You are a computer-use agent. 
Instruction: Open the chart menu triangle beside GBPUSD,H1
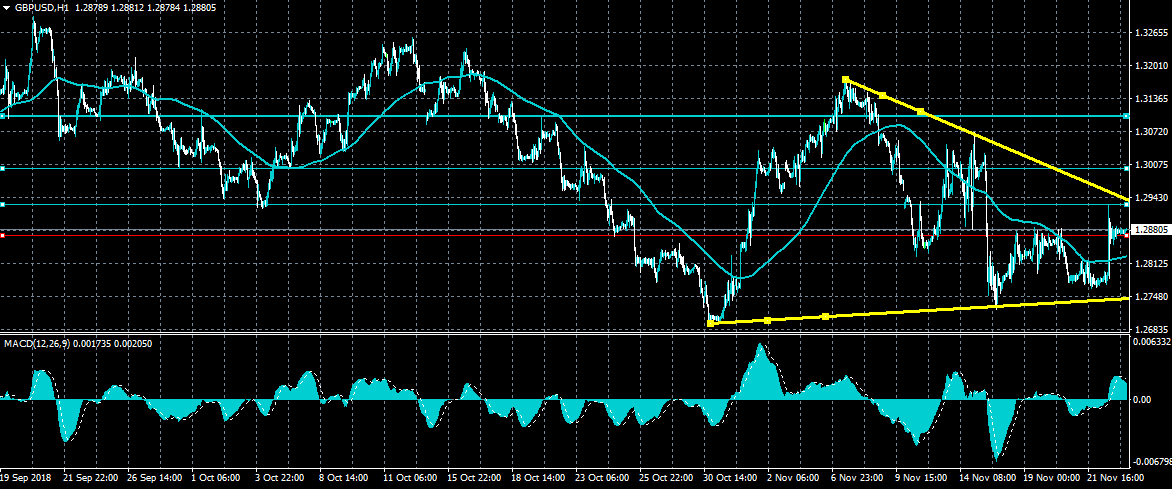6,7
